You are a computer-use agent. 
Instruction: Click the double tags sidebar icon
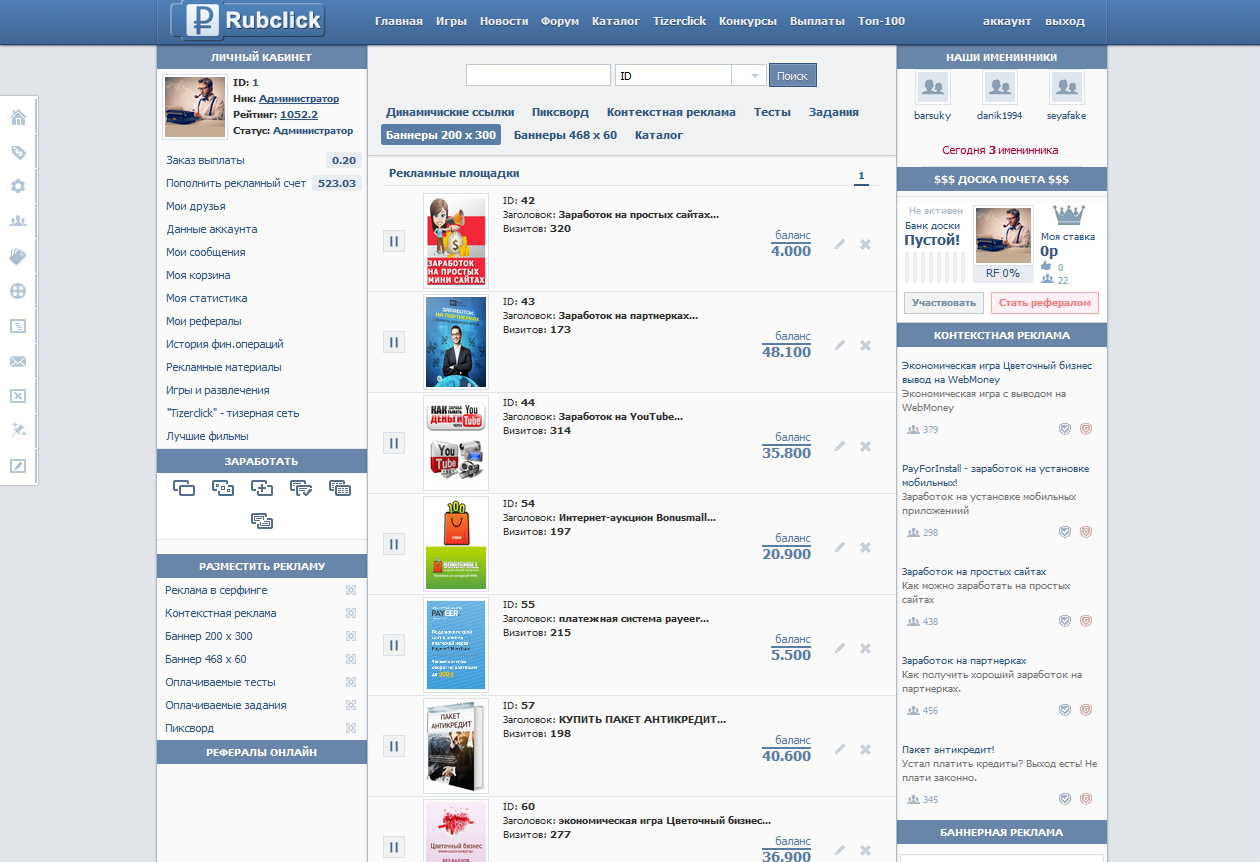pyautogui.click(x=17, y=257)
